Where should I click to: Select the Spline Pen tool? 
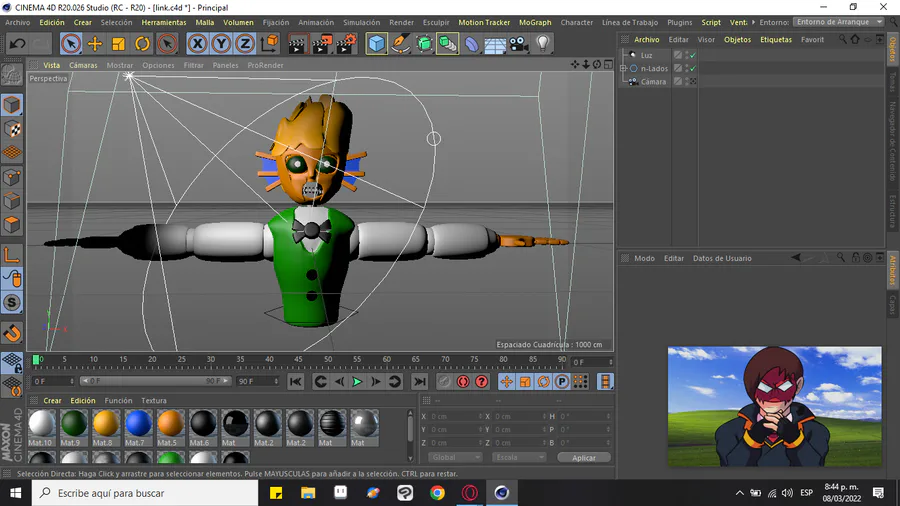tap(400, 44)
